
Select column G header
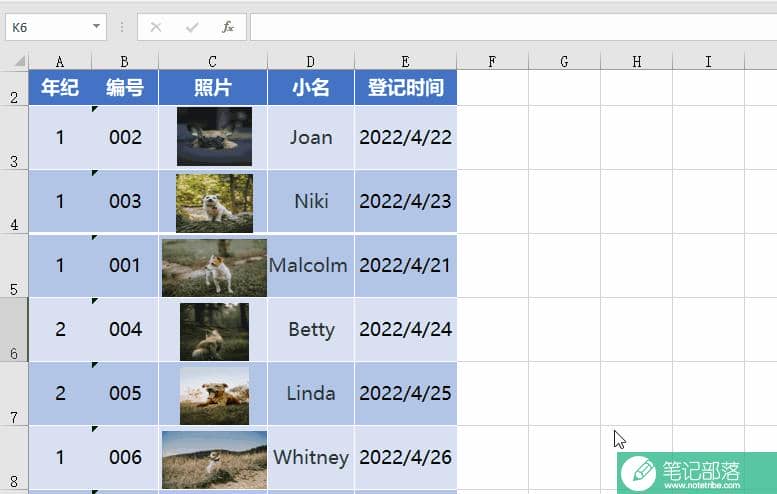click(564, 61)
